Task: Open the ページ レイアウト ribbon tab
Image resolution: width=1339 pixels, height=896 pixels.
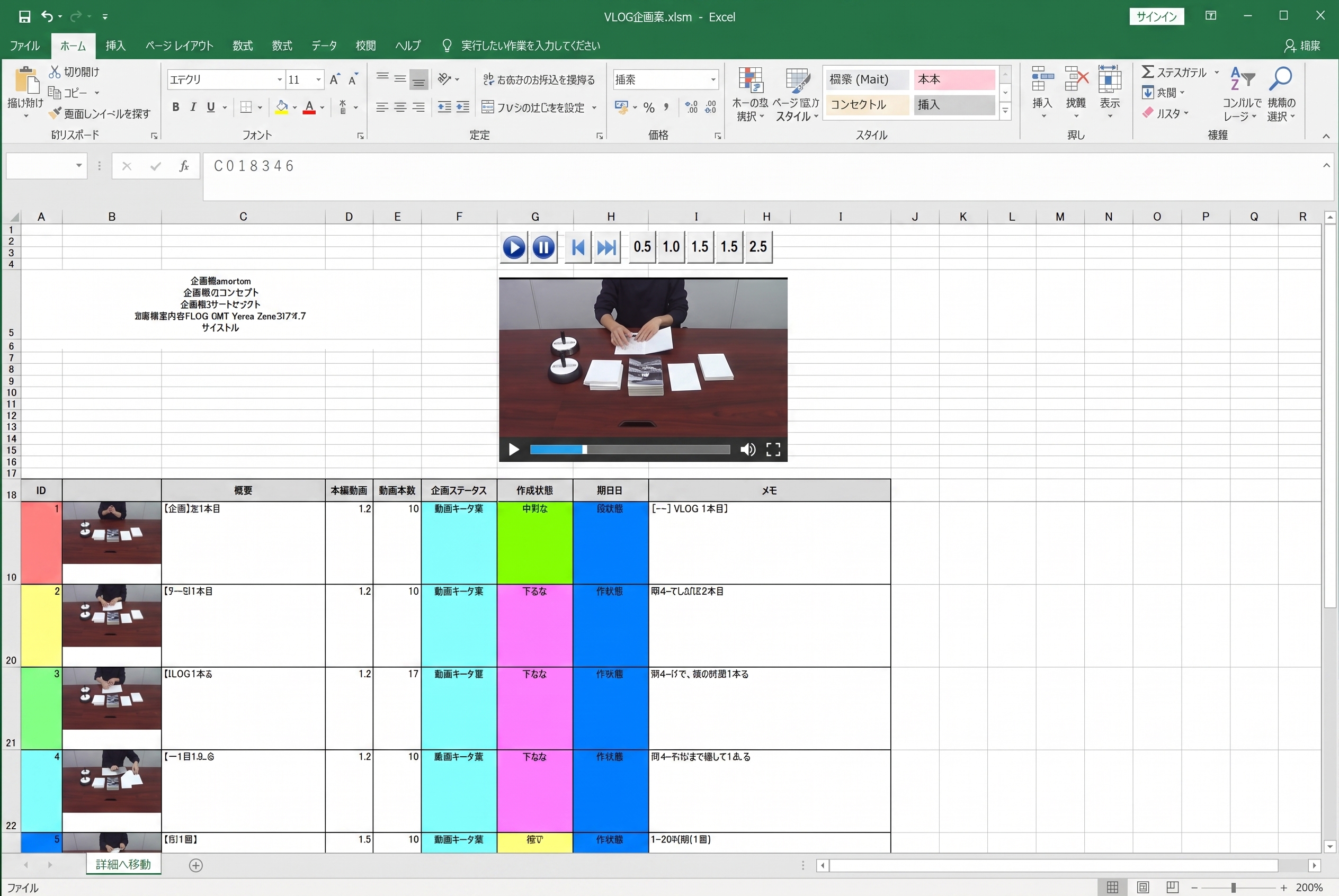Action: (180, 46)
